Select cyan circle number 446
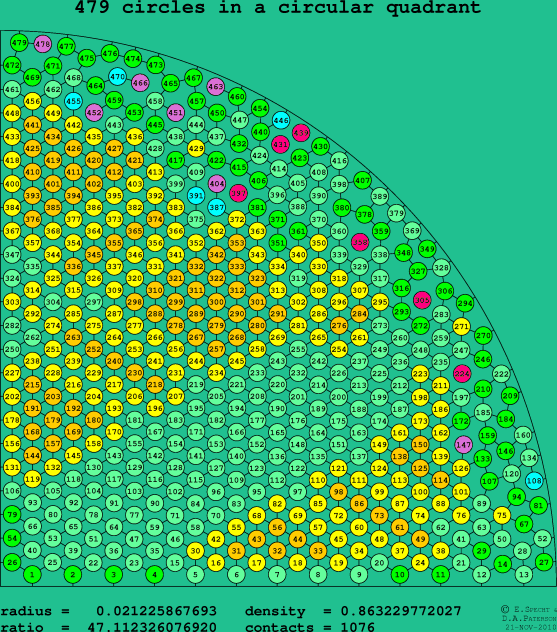 [281, 120]
